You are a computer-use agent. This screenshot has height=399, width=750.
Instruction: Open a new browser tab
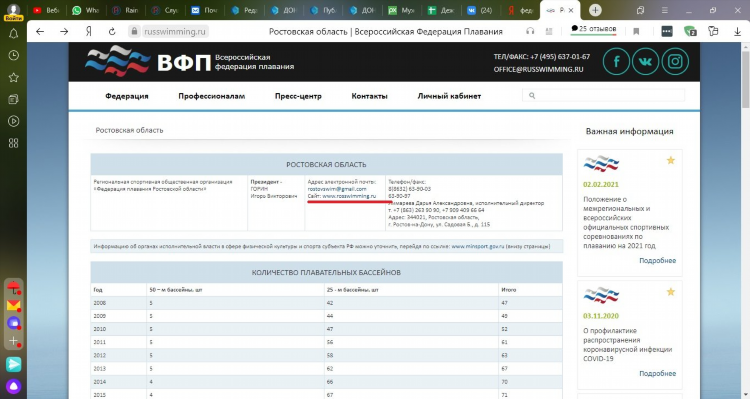click(595, 10)
